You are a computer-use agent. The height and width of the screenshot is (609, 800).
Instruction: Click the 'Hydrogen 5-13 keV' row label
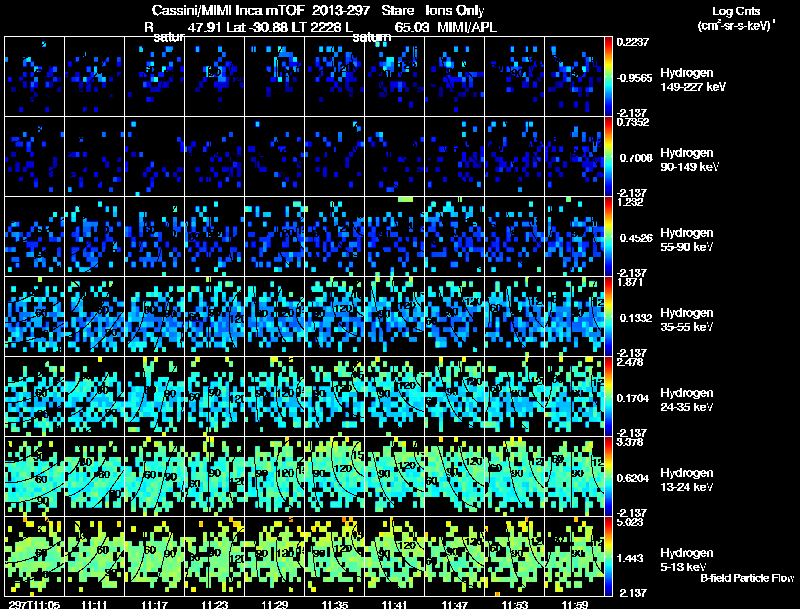coord(686,560)
